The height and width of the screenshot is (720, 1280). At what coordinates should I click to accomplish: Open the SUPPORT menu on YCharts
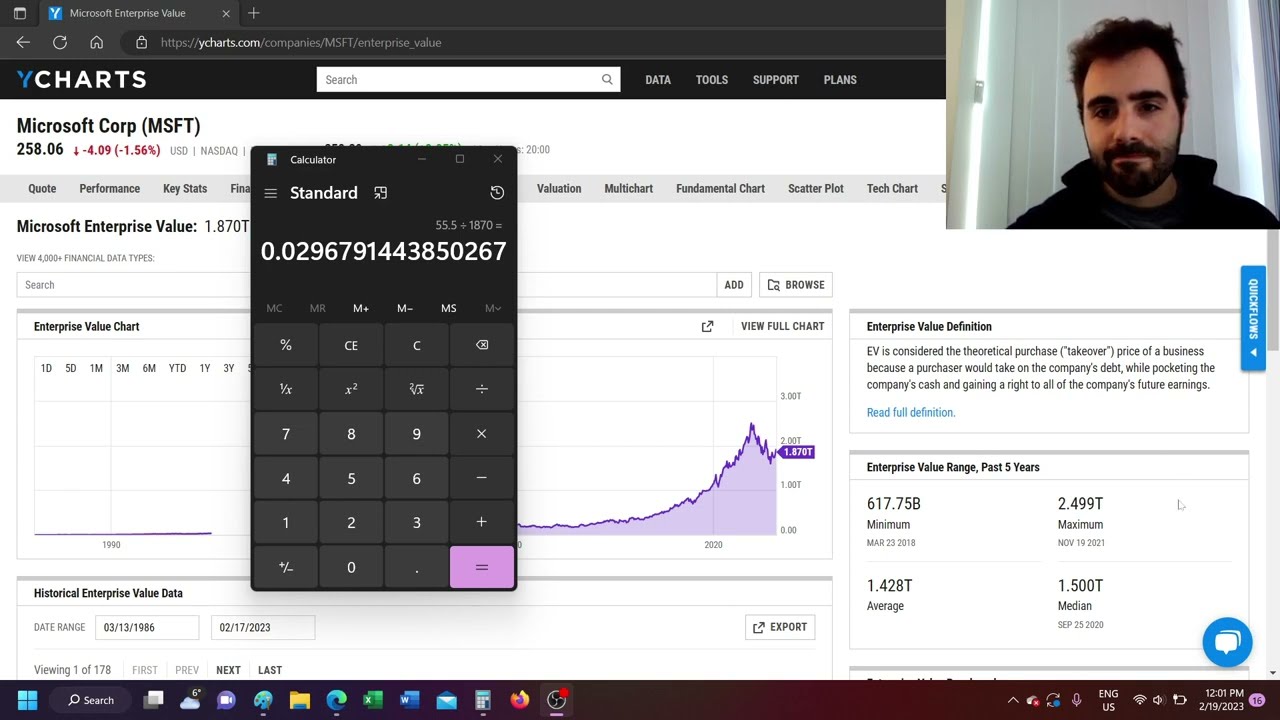point(776,80)
